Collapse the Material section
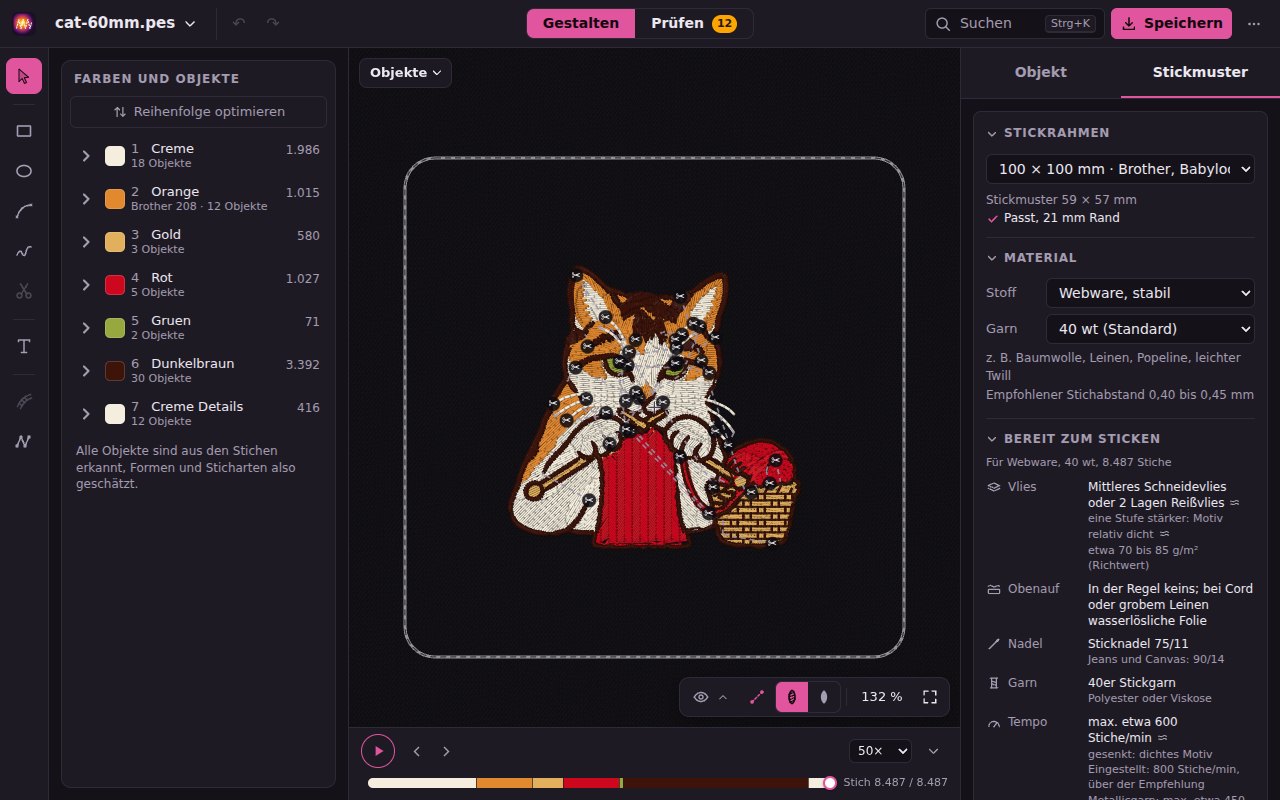This screenshot has width=1280, height=800. [992, 258]
